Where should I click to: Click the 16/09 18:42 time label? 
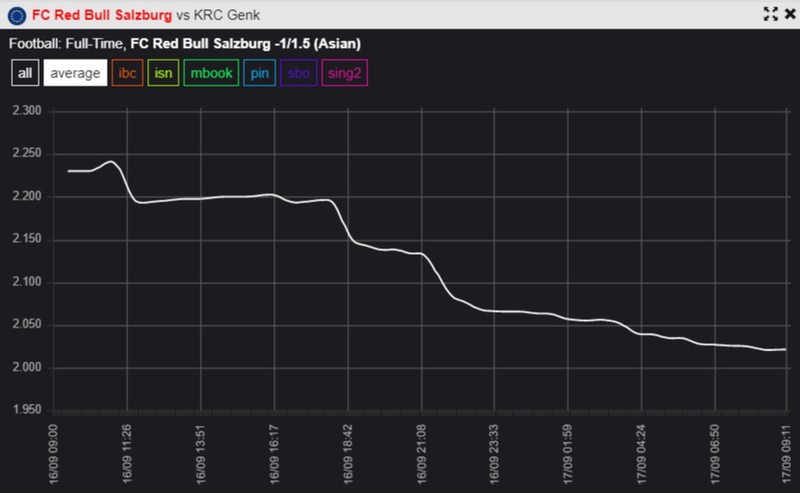point(348,454)
